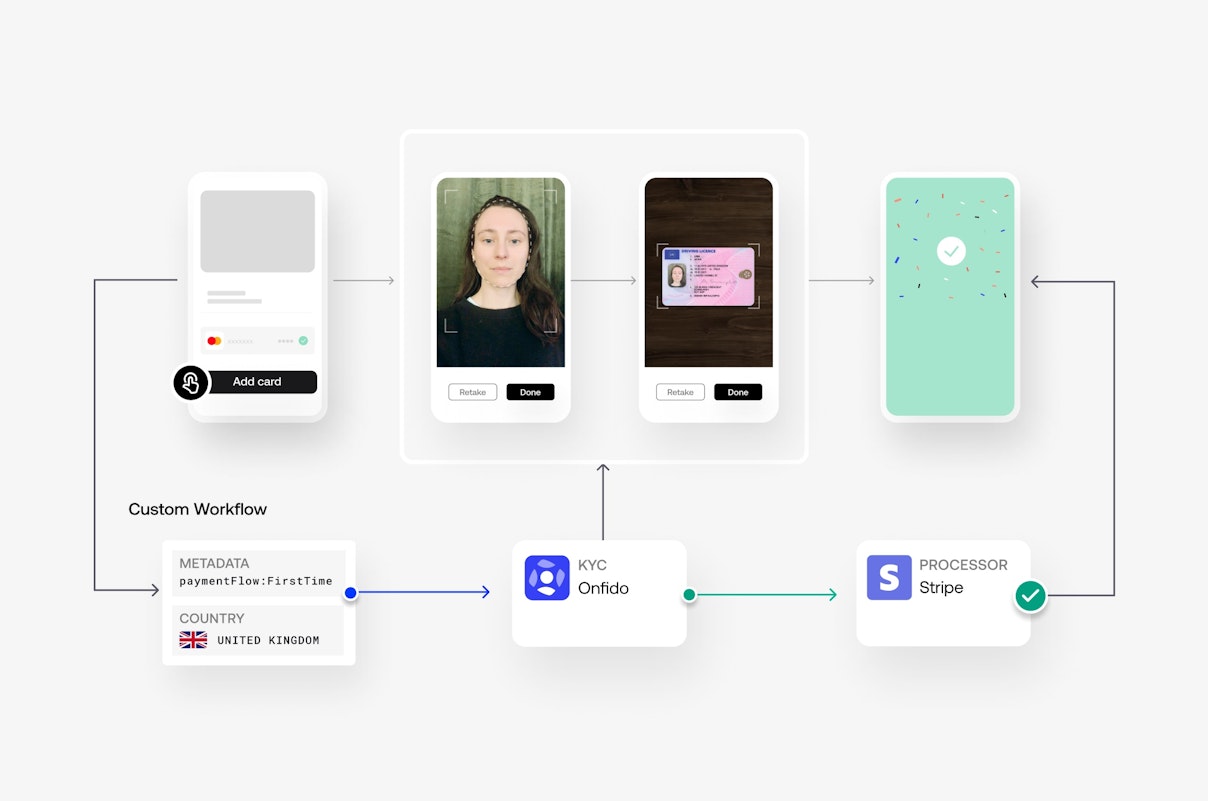Select the METADATA label
This screenshot has width=1208, height=801.
tap(214, 564)
